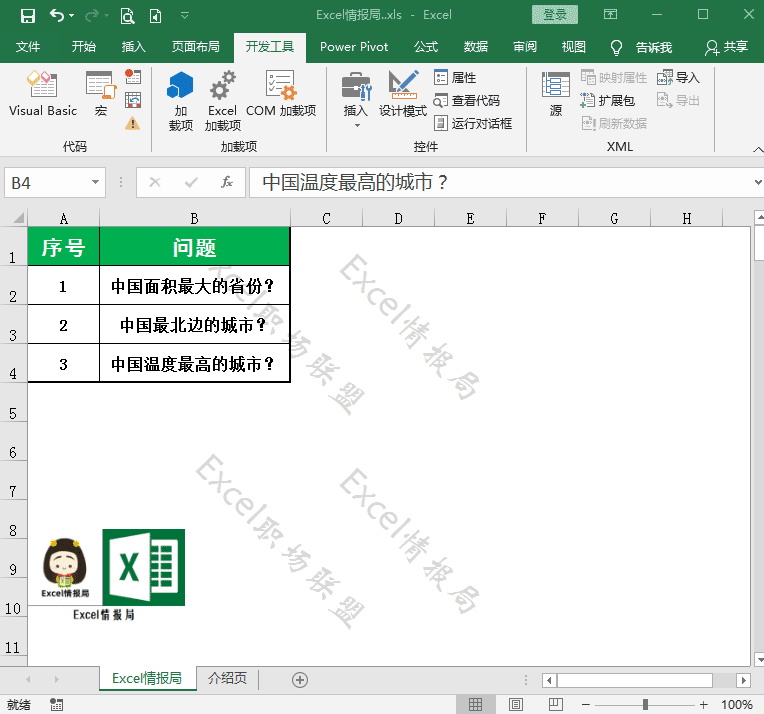Click the Insert Function fx icon

click(227, 182)
